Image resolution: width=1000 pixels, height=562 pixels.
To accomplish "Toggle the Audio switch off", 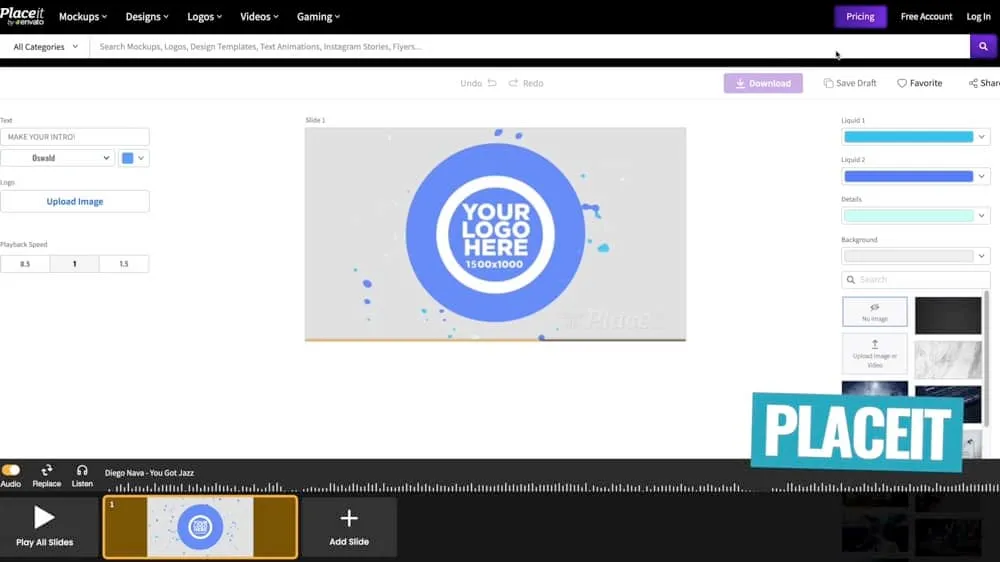I will [x=11, y=470].
